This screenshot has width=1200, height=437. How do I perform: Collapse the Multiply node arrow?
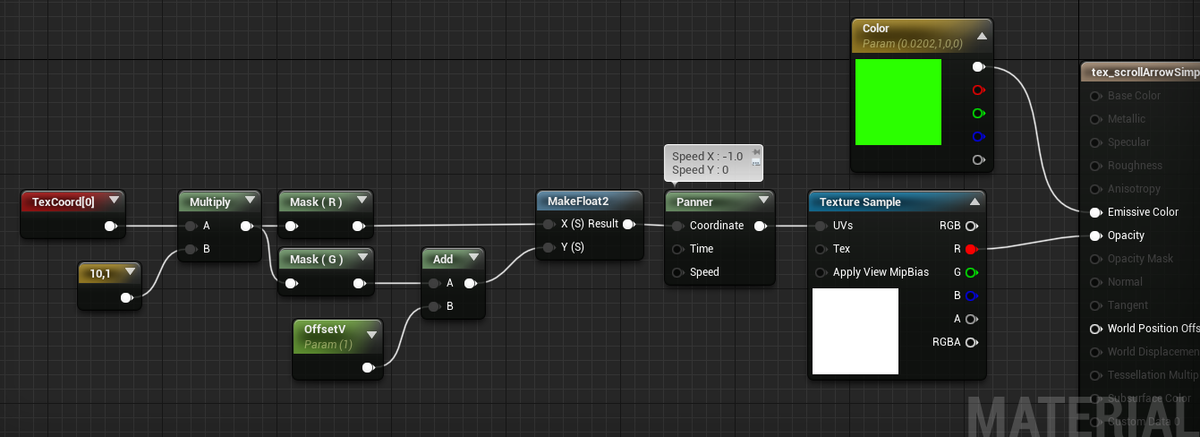[249, 201]
